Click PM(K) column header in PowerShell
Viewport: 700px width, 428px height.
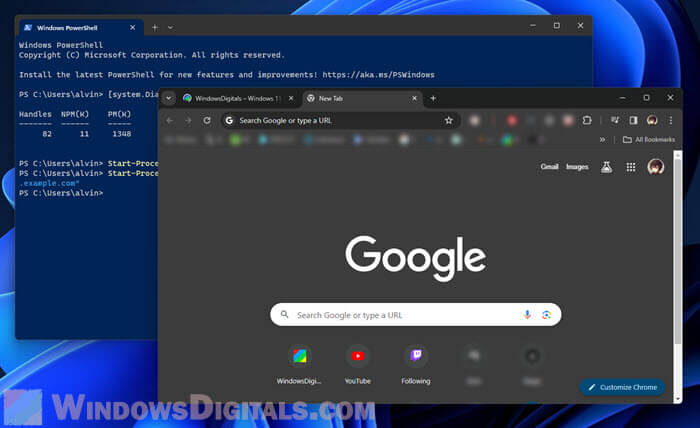[119, 114]
